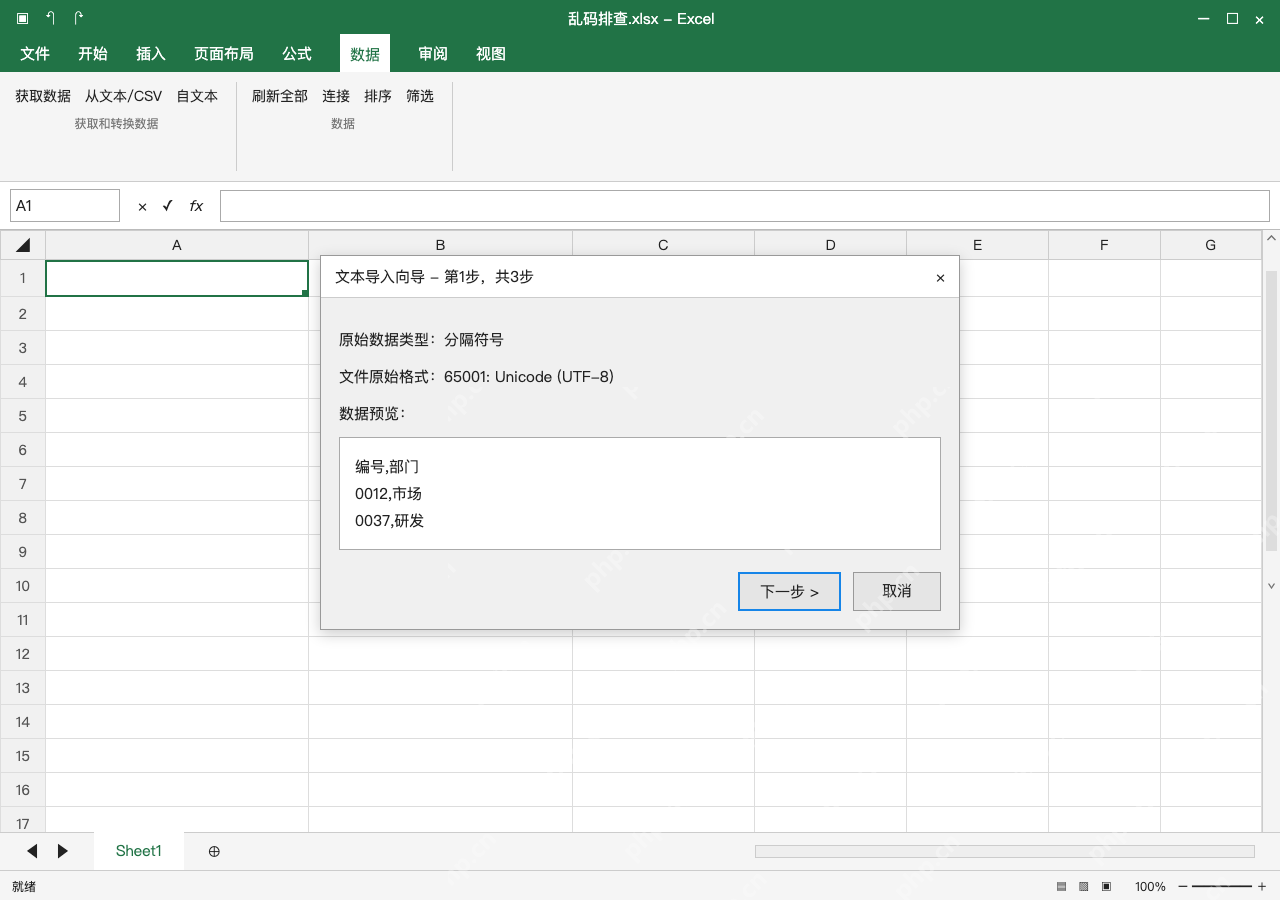The width and height of the screenshot is (1280, 900).
Task: Click the horizontal scrollbar track
Action: (x=1005, y=851)
